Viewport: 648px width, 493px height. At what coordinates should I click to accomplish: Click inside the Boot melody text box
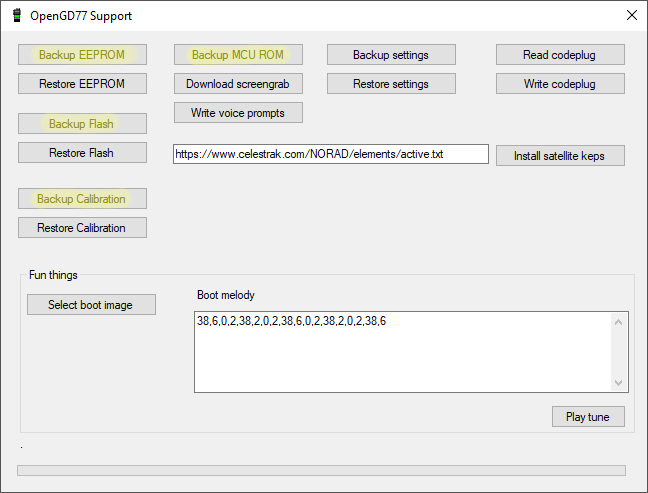(x=400, y=352)
